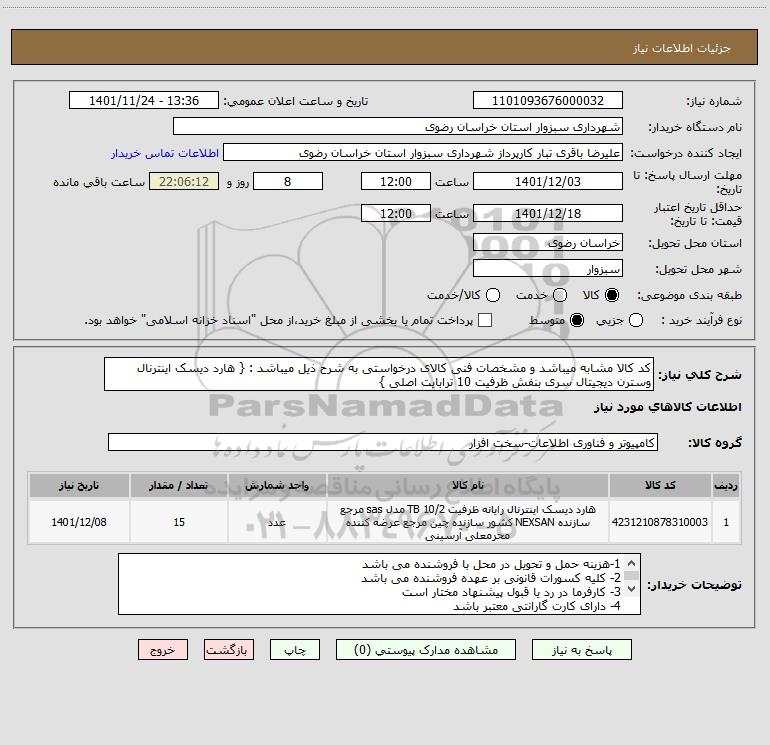Image resolution: width=770 pixels, height=745 pixels.
Task: Select the کالا radio button
Action: (x=612, y=295)
